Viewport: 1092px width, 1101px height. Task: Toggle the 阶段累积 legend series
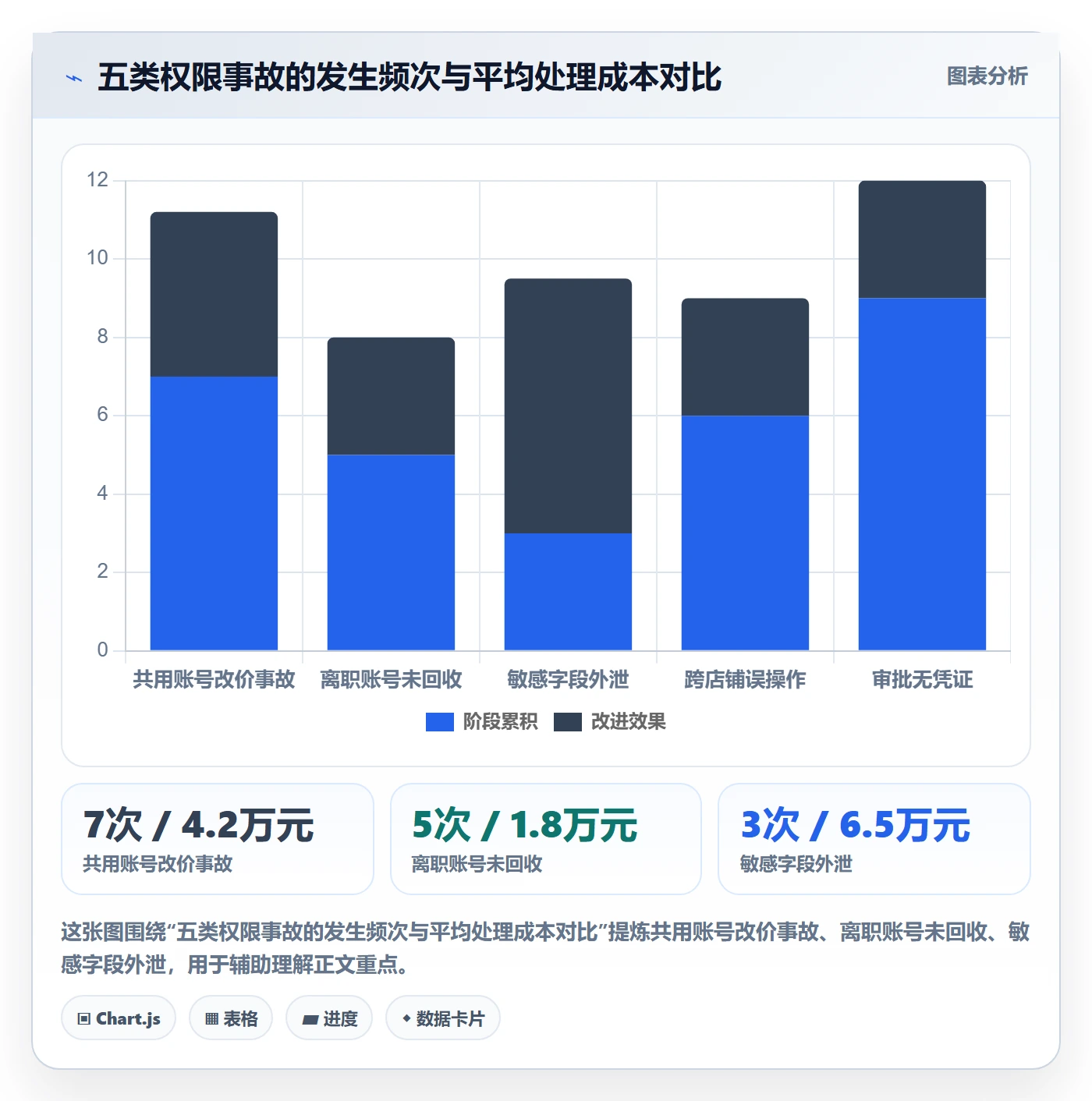pyautogui.click(x=481, y=722)
